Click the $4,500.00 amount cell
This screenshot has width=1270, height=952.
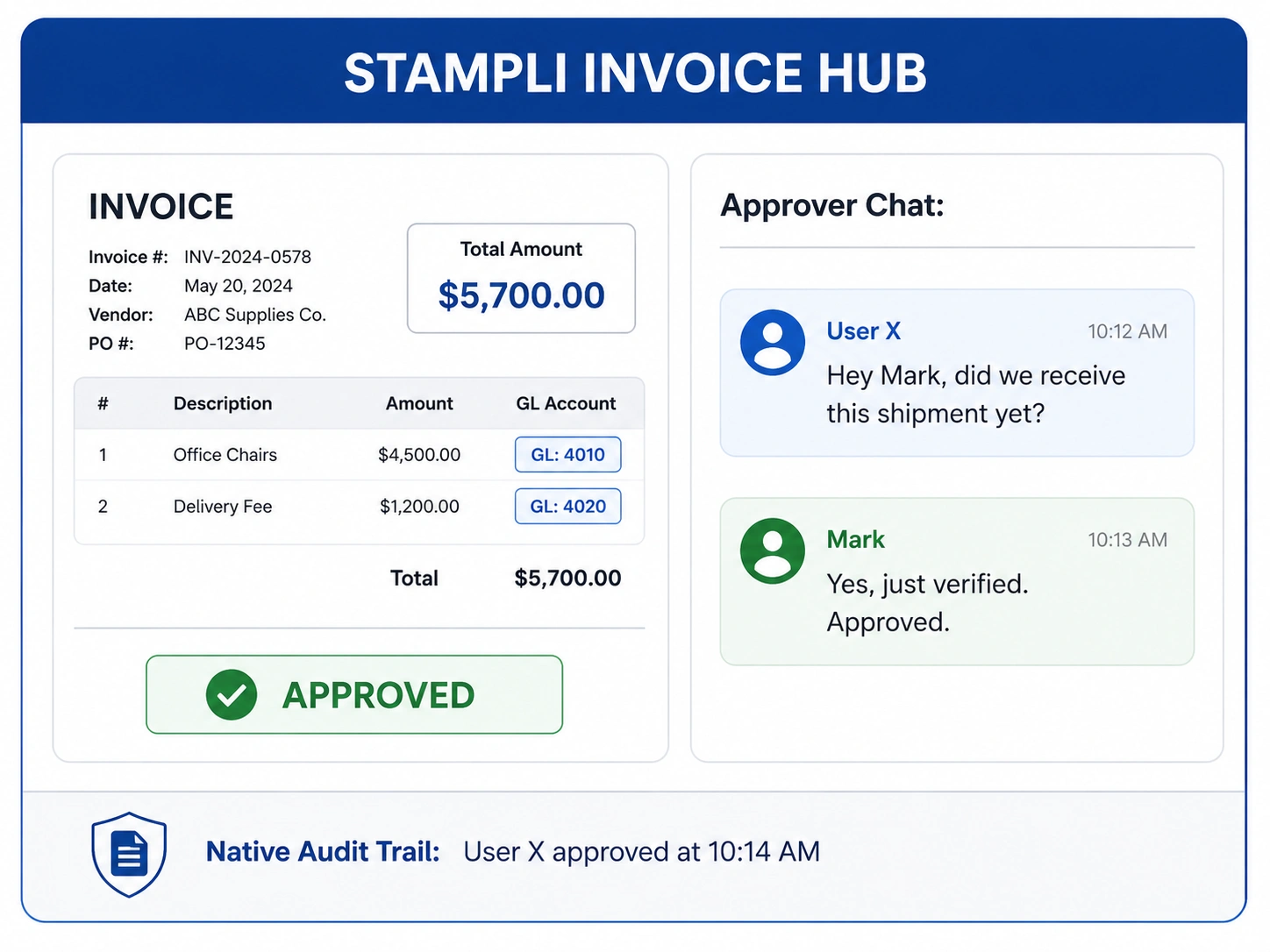pyautogui.click(x=419, y=454)
